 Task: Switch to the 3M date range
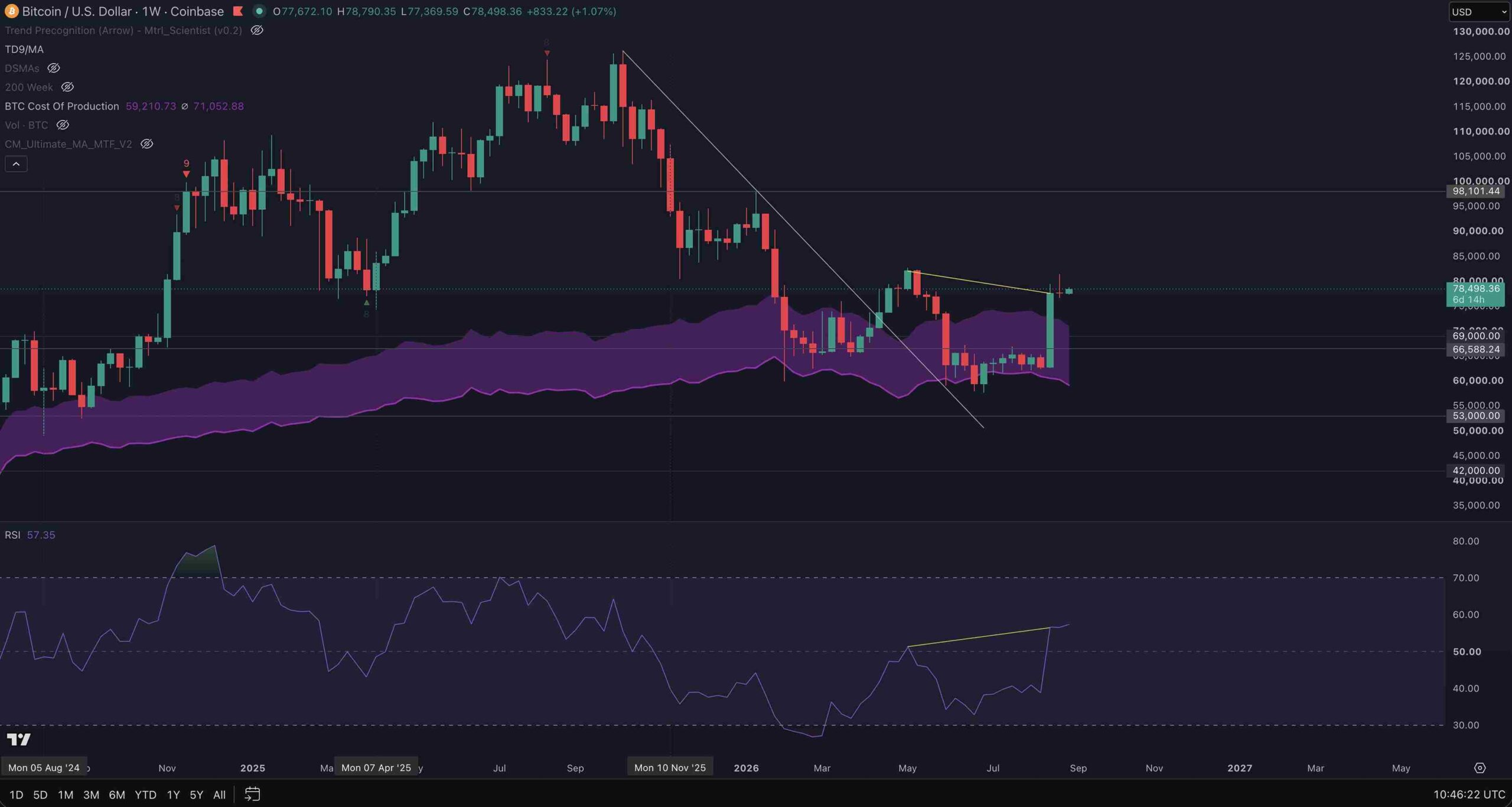(x=91, y=795)
